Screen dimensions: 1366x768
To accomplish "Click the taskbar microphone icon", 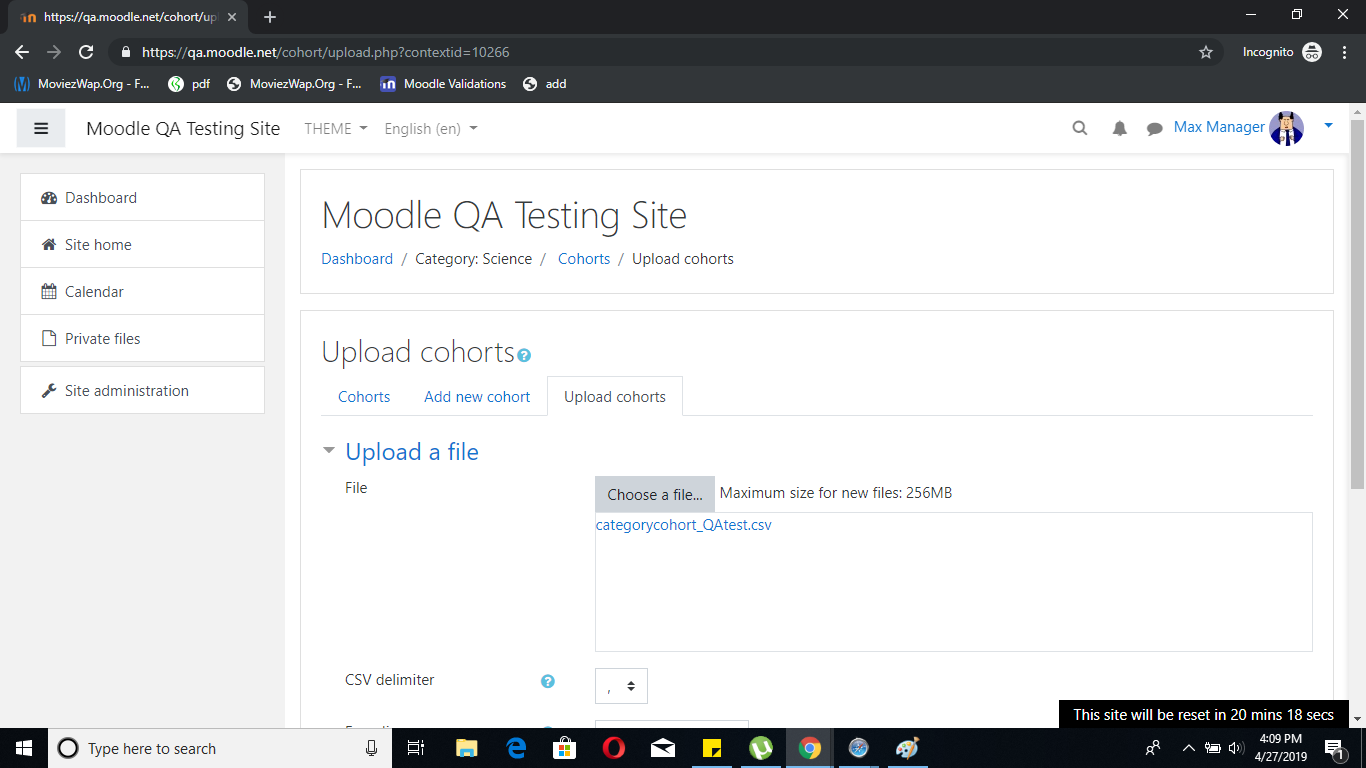I will point(372,748).
